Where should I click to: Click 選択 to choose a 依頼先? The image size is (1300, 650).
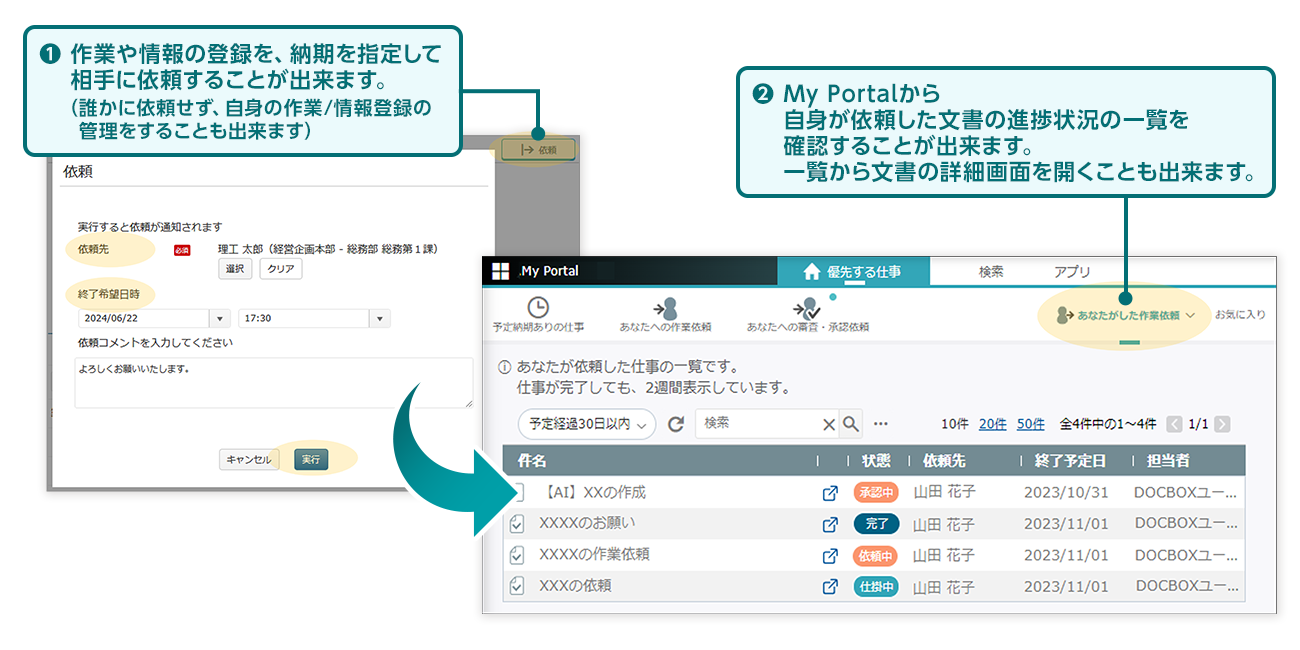tap(234, 268)
